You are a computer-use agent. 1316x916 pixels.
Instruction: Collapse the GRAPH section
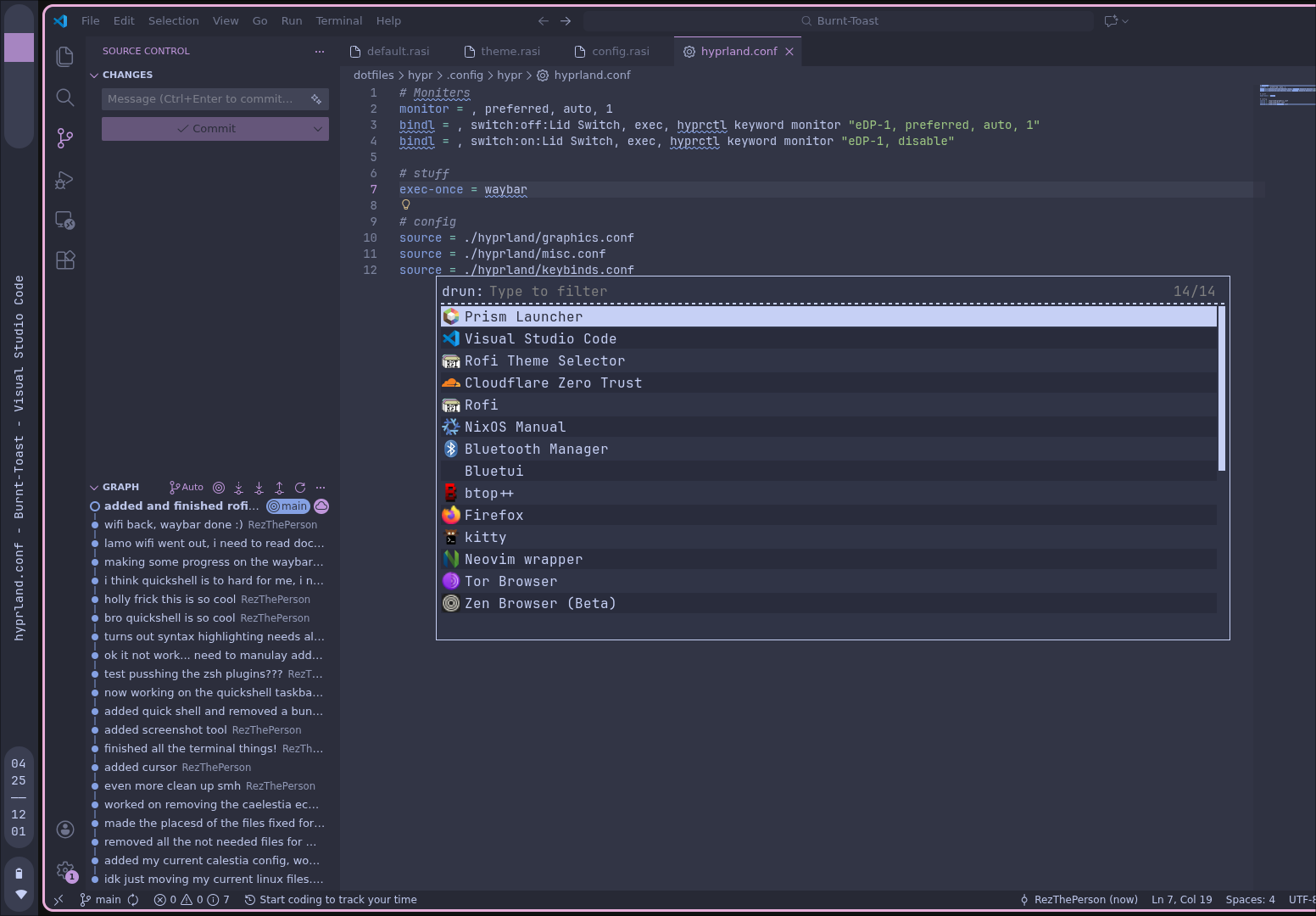point(94,488)
